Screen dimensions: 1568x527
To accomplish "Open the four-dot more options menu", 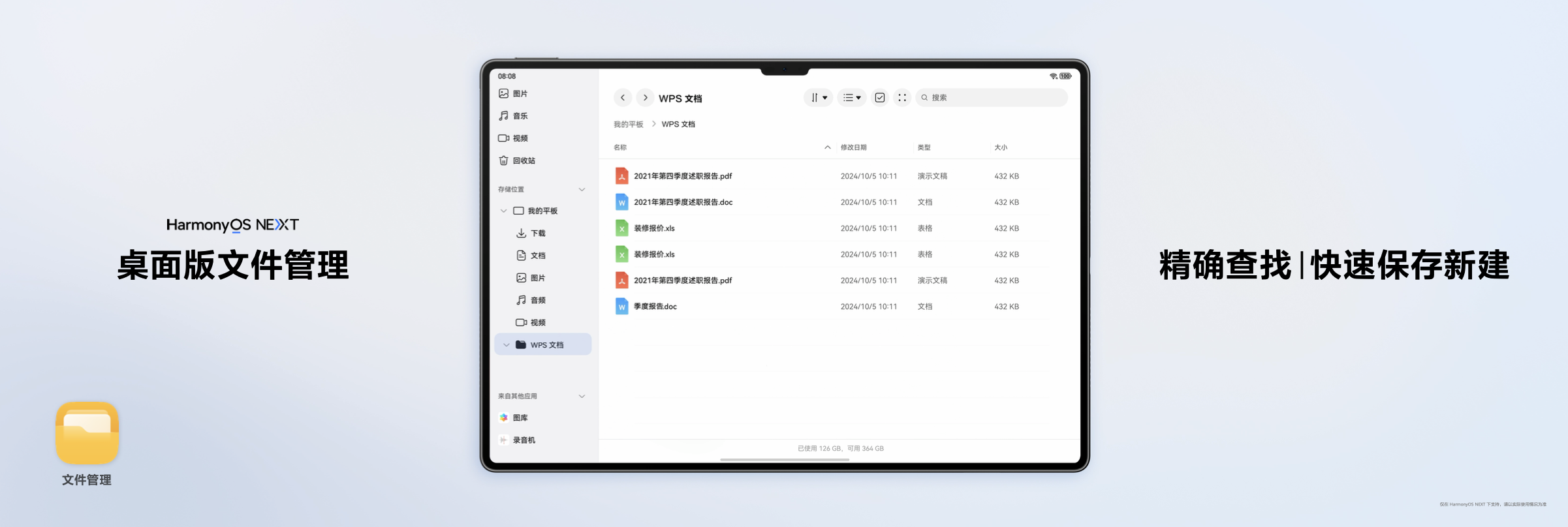I will pyautogui.click(x=902, y=98).
